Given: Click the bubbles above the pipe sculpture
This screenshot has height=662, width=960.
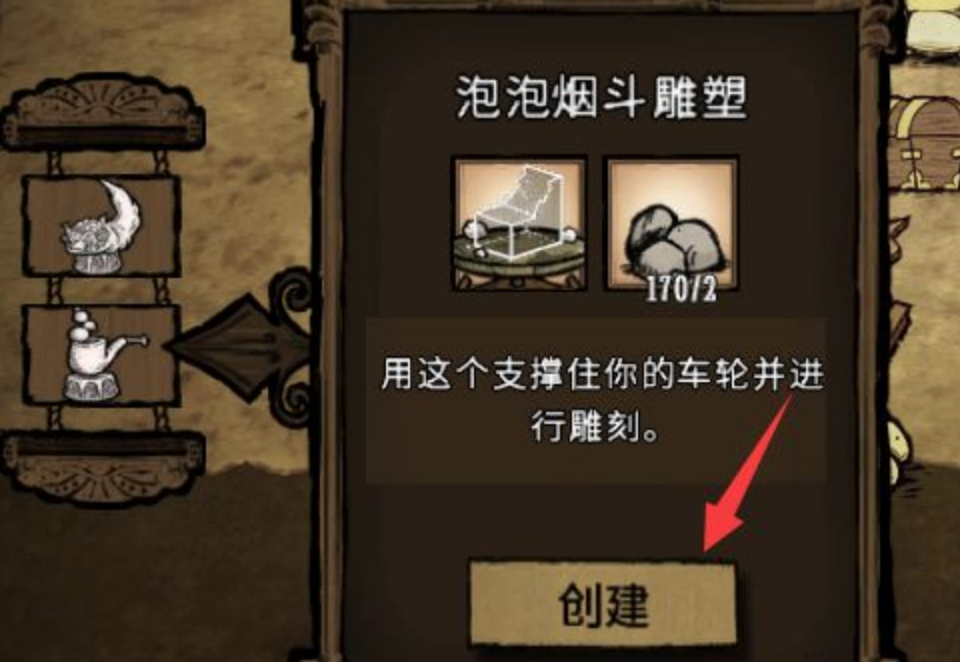Looking at the screenshot, I should tap(83, 323).
